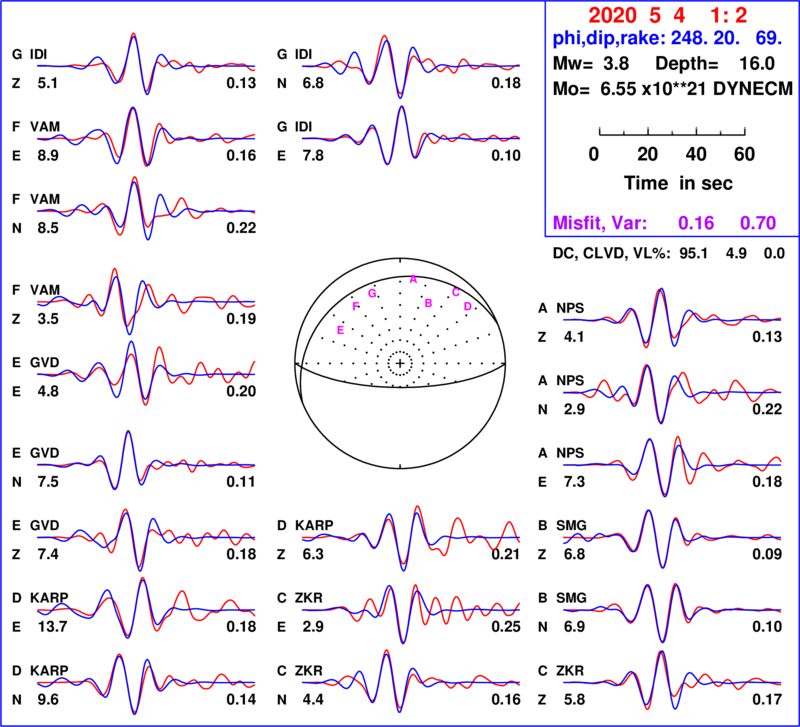Click amplitude value "4.1" on NPS Z trace
Screen dimensions: 800x727
[x=574, y=337]
